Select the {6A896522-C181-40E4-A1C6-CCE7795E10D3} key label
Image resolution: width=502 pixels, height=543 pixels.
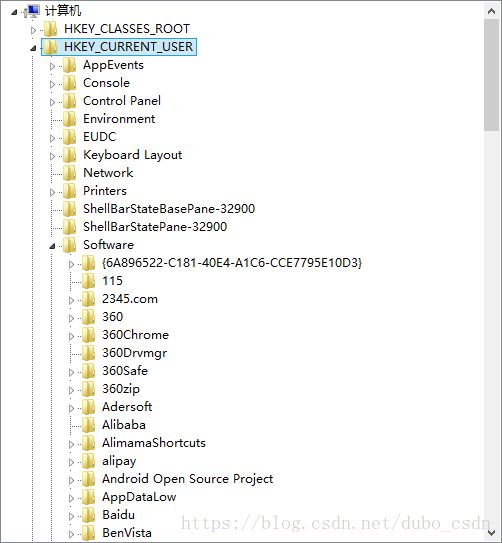[232, 263]
